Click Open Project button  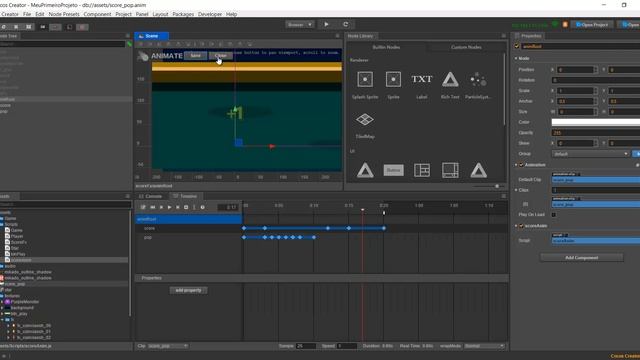click(592, 24)
